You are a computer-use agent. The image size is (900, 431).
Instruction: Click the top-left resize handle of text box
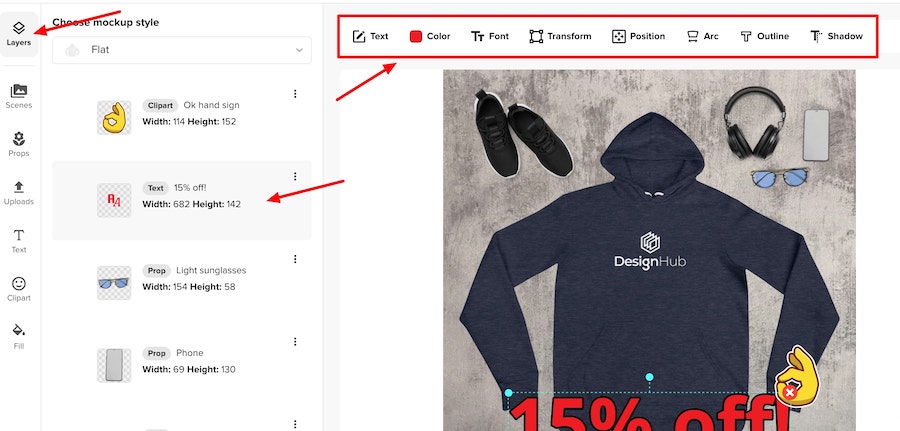click(x=508, y=393)
